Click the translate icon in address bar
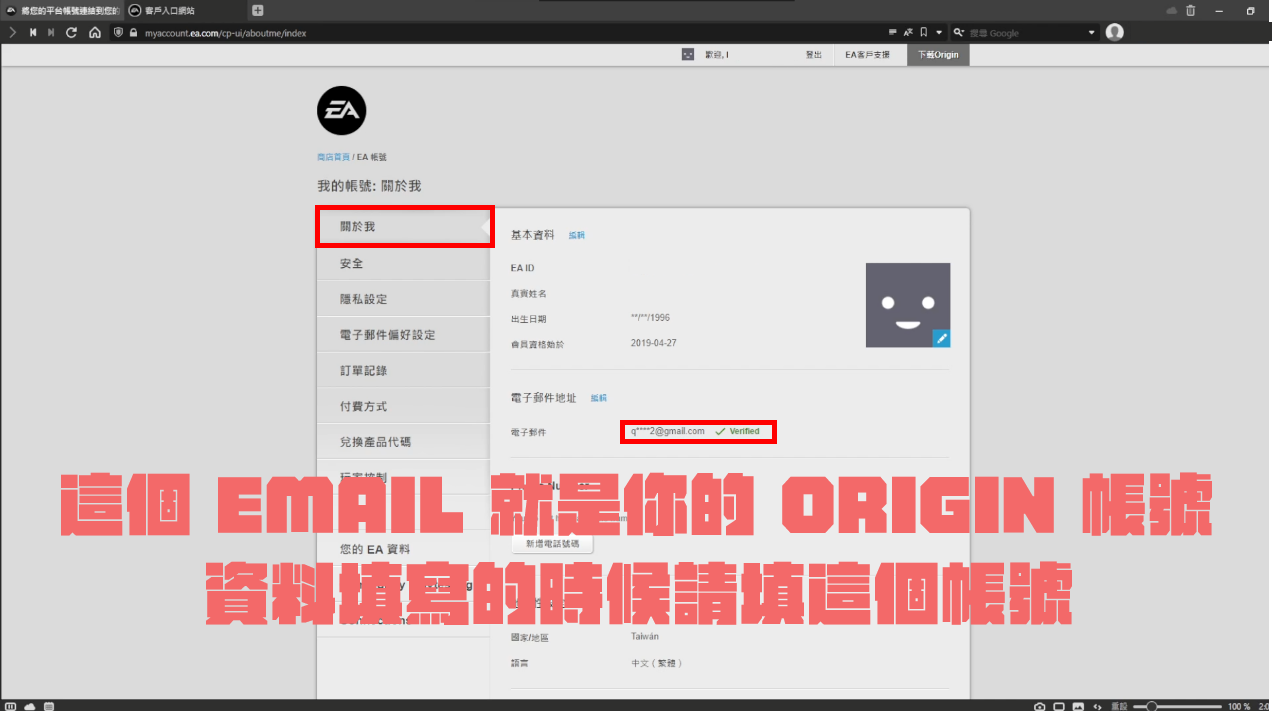 (908, 33)
